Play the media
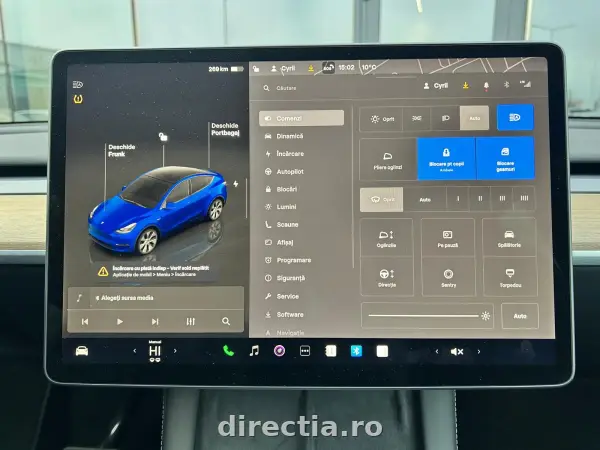Viewport: 600px width, 450px height. pos(120,322)
